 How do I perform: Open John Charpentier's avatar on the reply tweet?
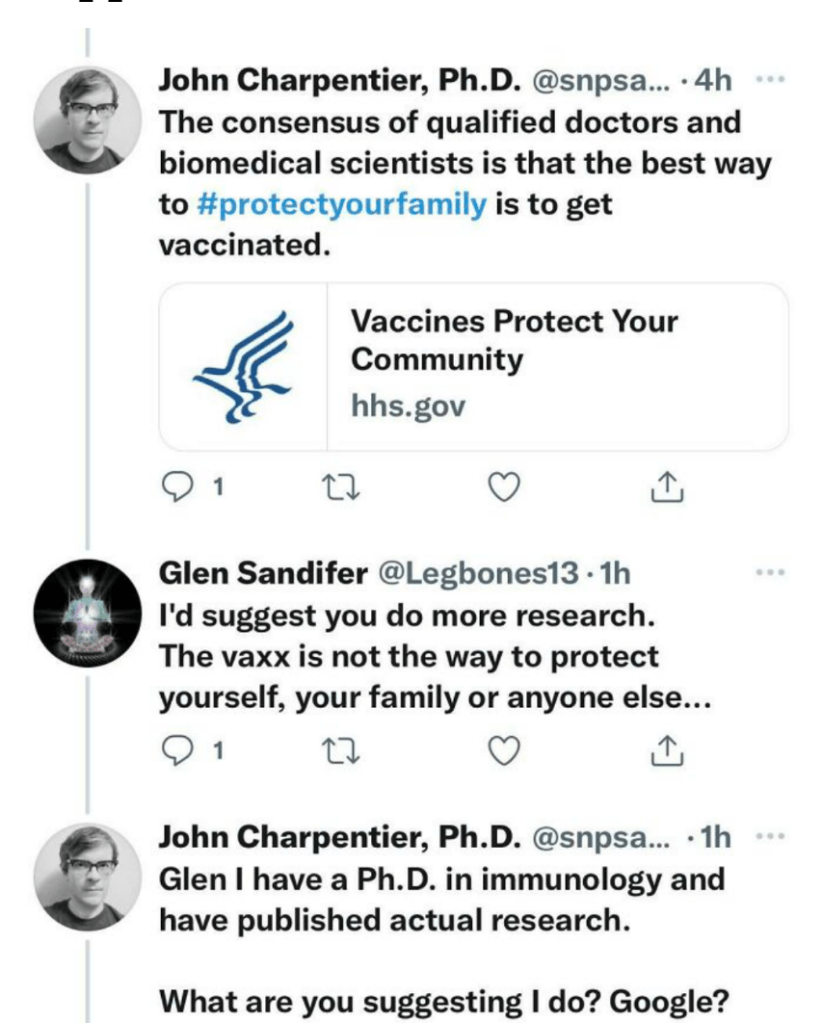[x=88, y=874]
